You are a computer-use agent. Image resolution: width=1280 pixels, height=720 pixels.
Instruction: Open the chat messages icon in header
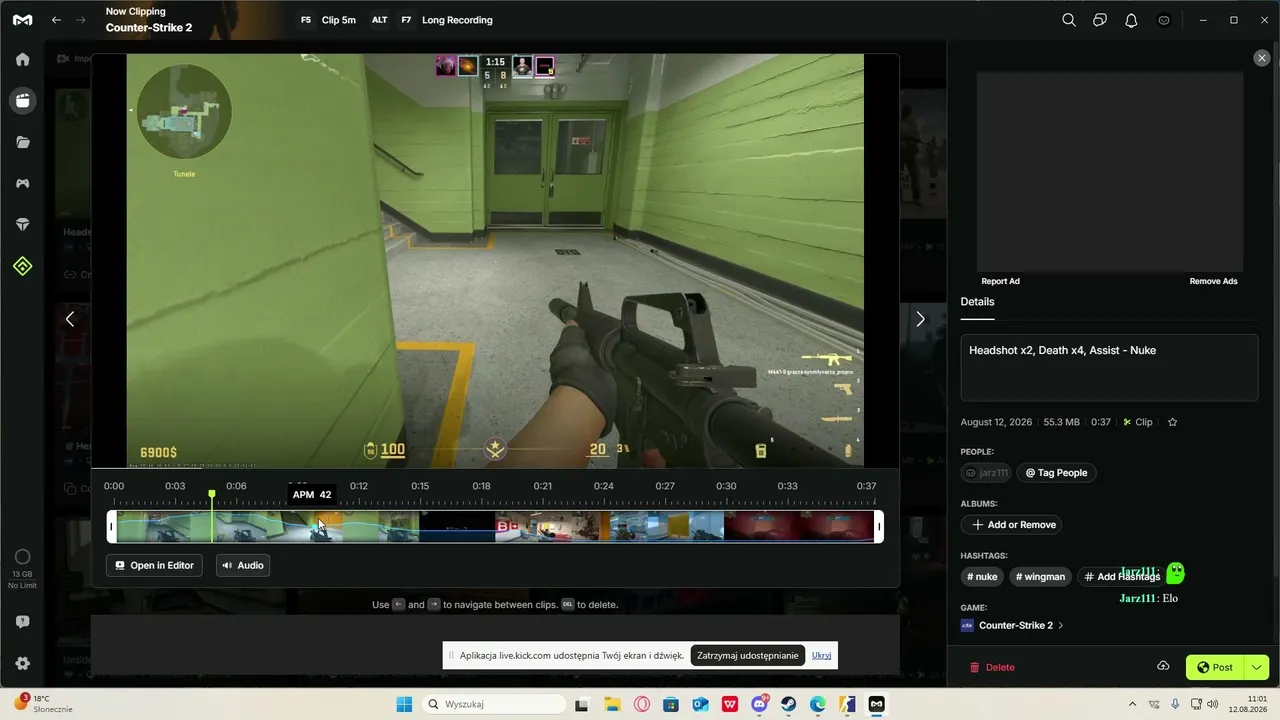1100,20
